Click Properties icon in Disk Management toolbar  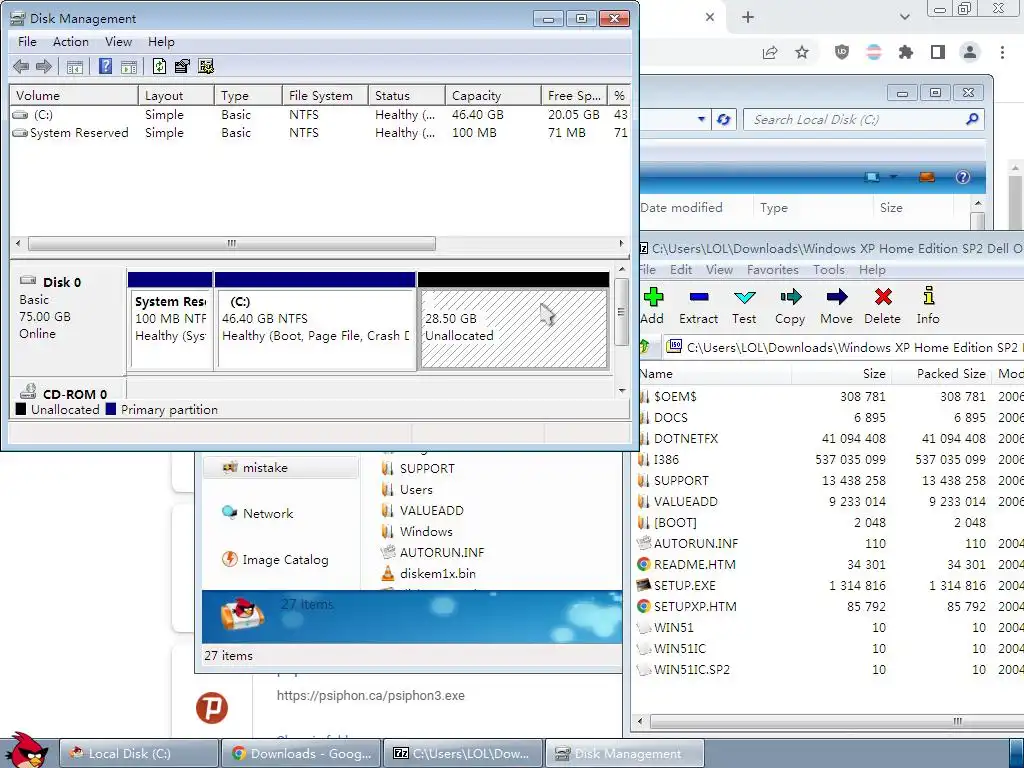182,66
